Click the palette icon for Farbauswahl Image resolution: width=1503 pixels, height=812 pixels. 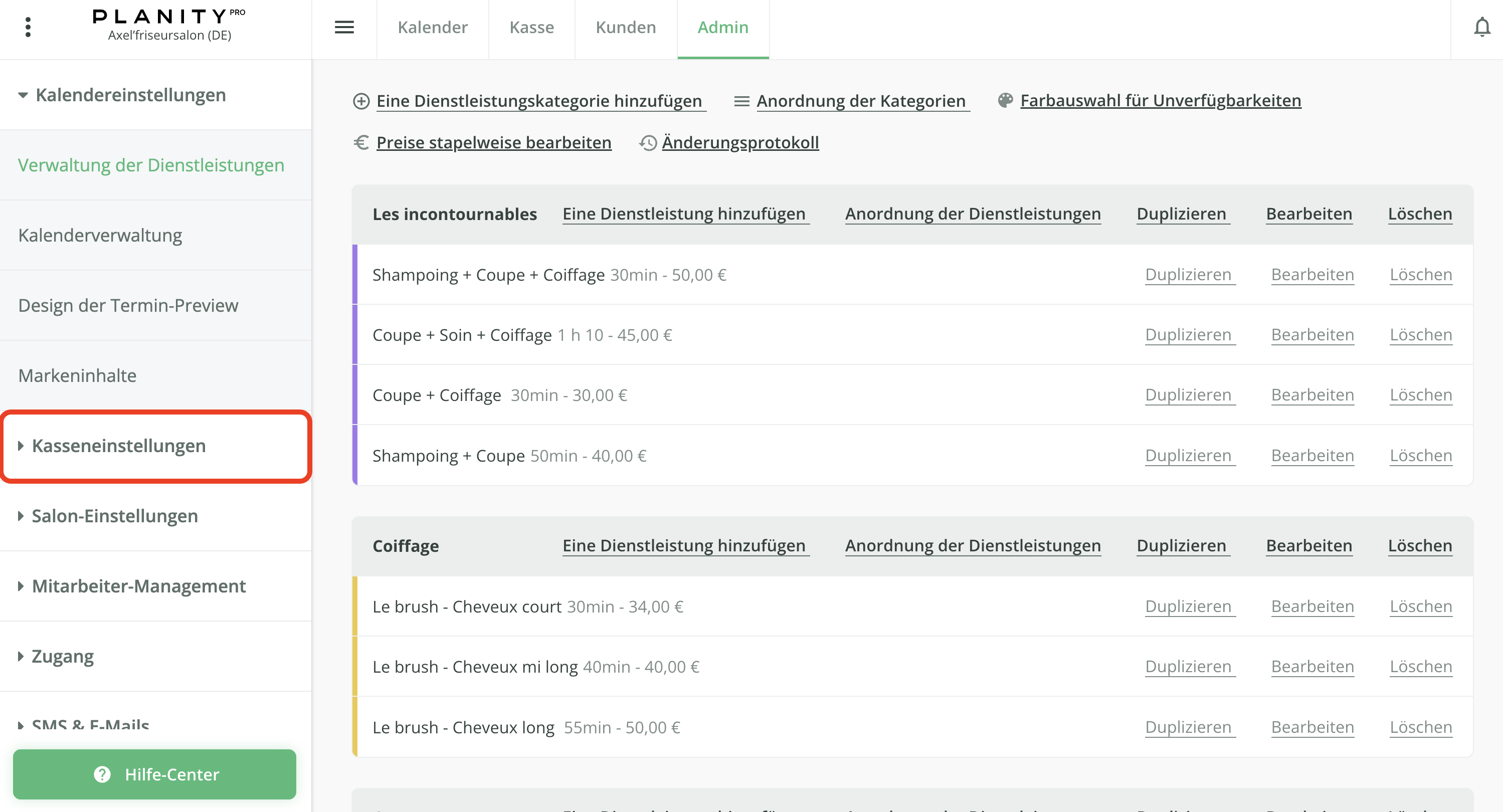pyautogui.click(x=1005, y=100)
